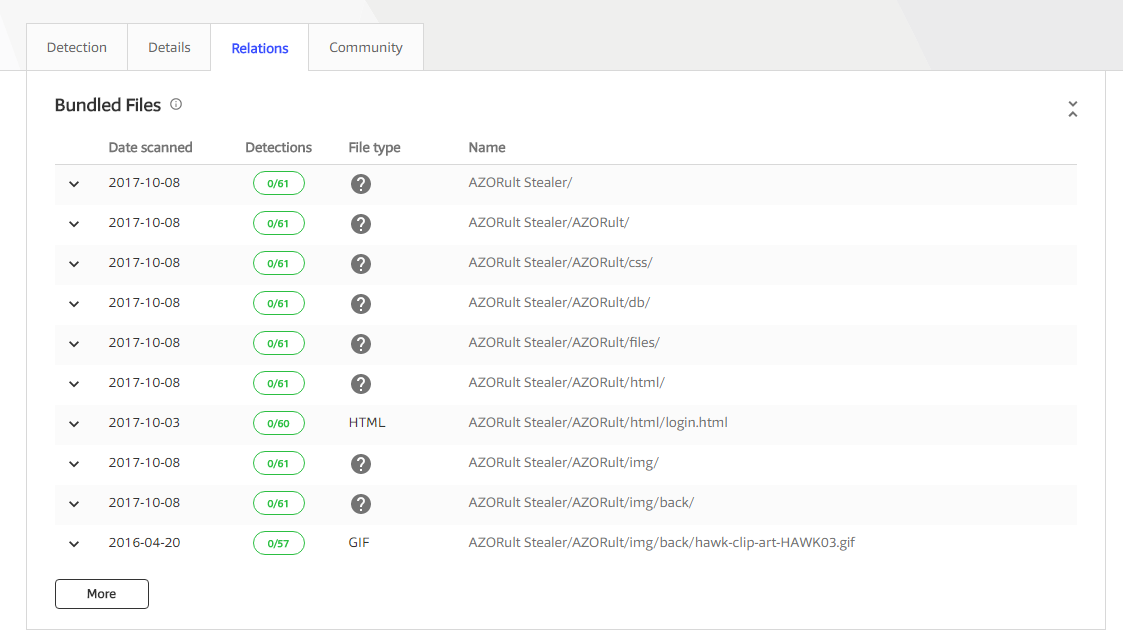Click unknown type icon for AZORult/files/ row
Image resolution: width=1123 pixels, height=640 pixels.
(361, 344)
